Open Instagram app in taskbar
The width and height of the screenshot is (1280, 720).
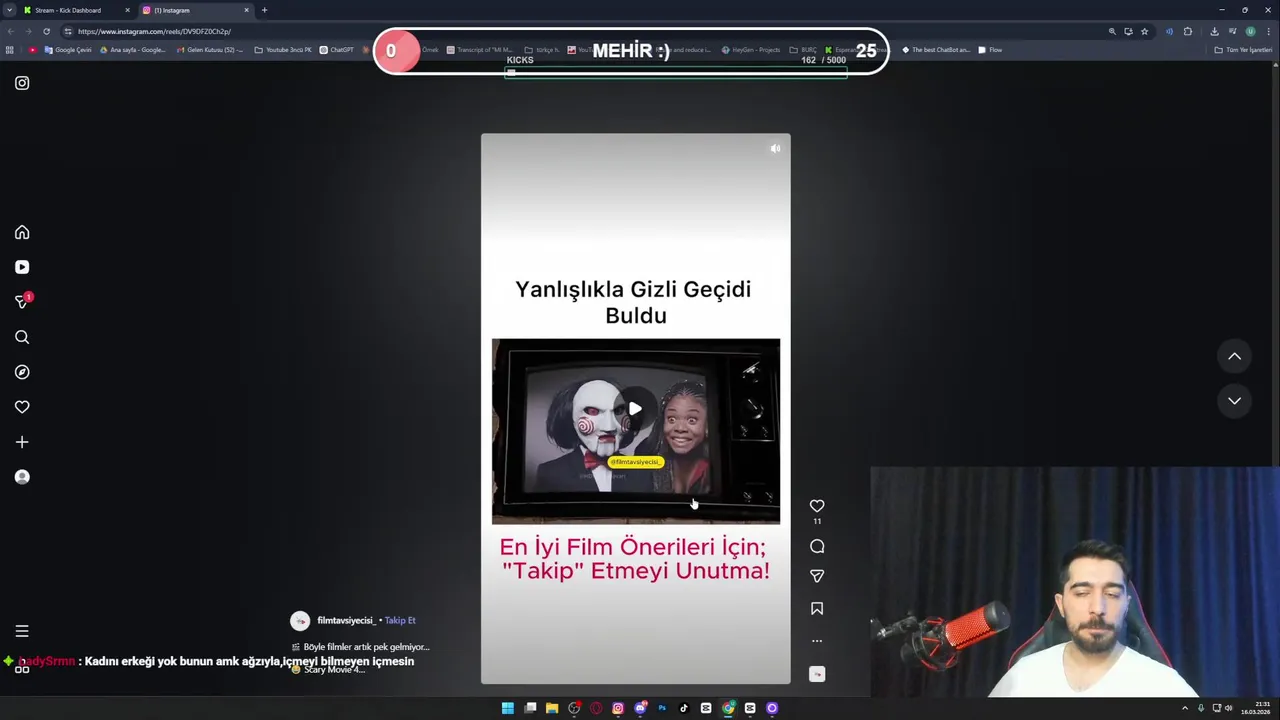coord(618,708)
